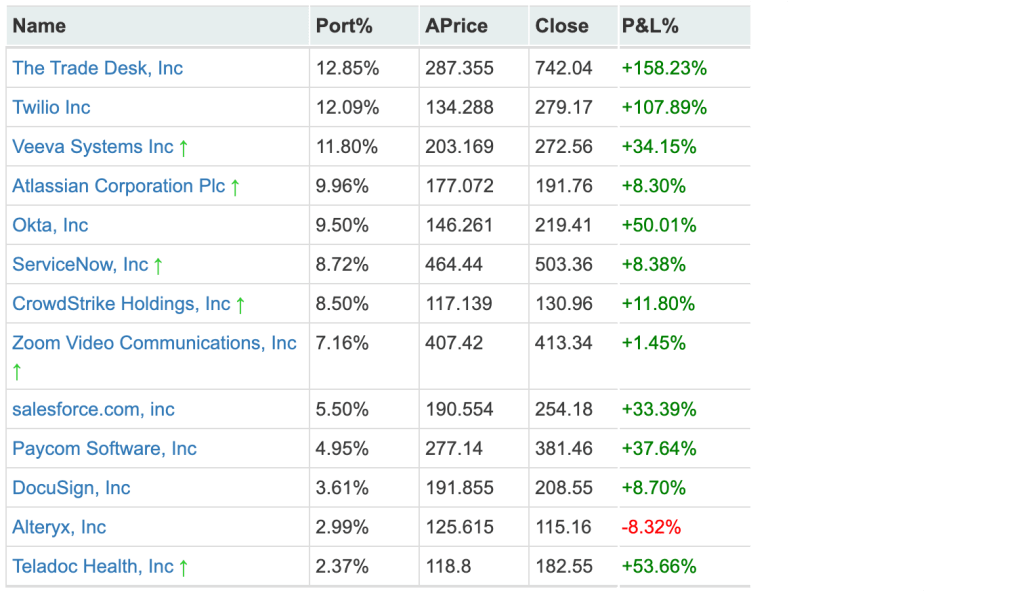Image resolution: width=1024 pixels, height=593 pixels.
Task: Open Atlassian Corporation Plc link
Action: pos(118,186)
